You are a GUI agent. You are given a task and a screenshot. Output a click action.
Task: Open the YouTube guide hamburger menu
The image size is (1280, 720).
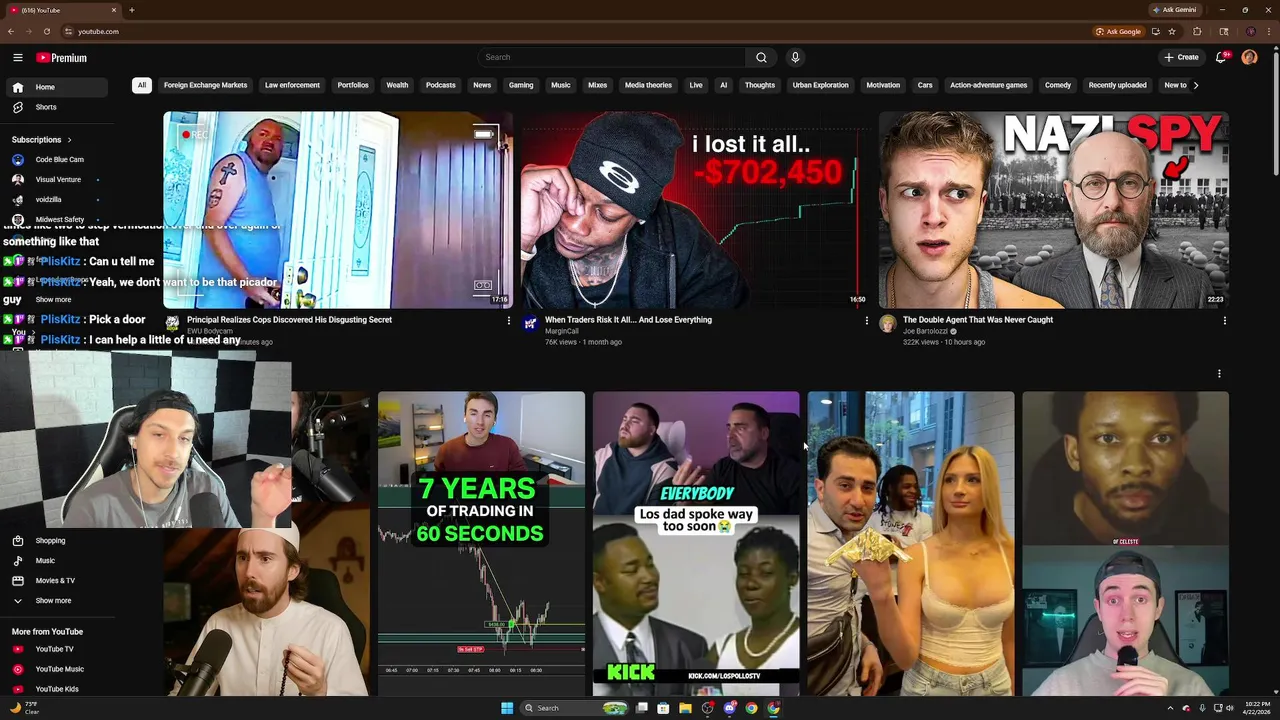tap(18, 58)
